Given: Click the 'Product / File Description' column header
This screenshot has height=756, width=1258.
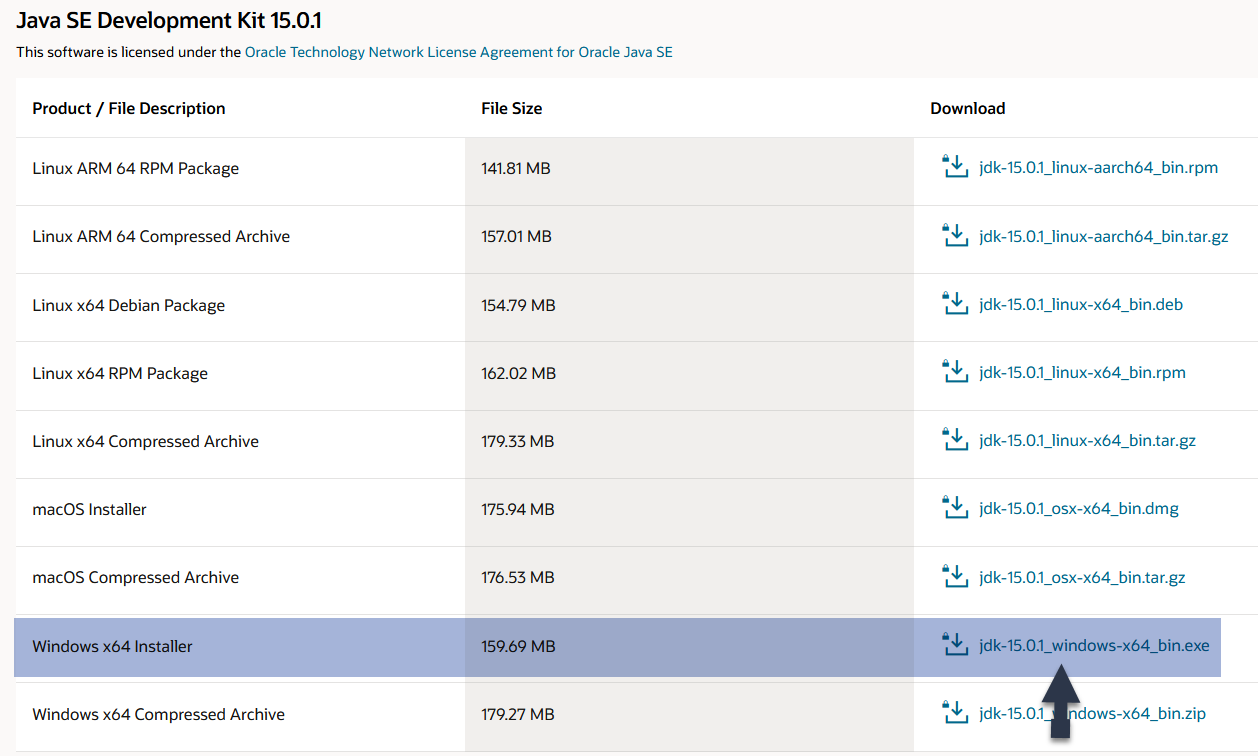Looking at the screenshot, I should point(129,108).
